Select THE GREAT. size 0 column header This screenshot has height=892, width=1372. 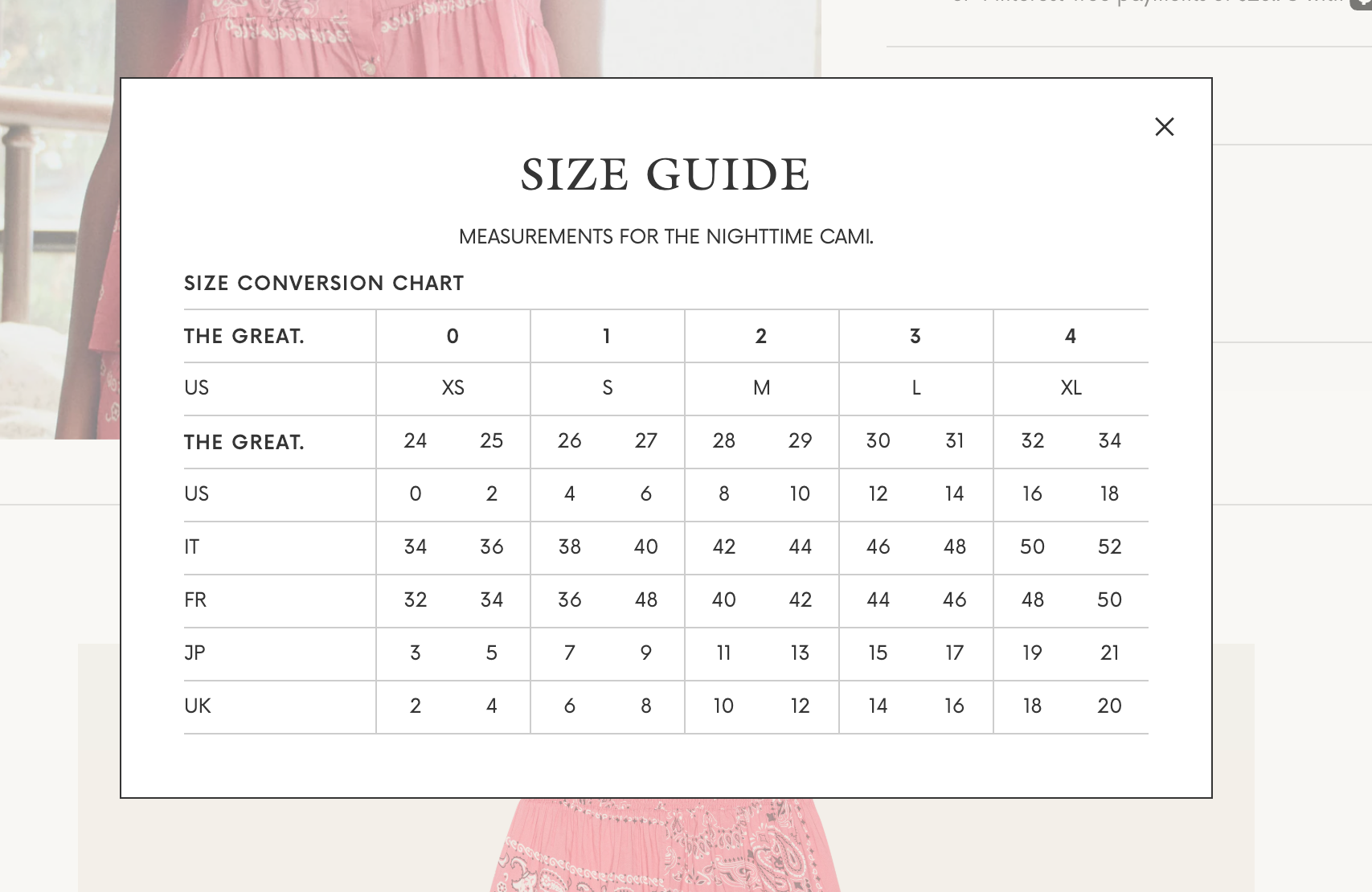tap(453, 336)
